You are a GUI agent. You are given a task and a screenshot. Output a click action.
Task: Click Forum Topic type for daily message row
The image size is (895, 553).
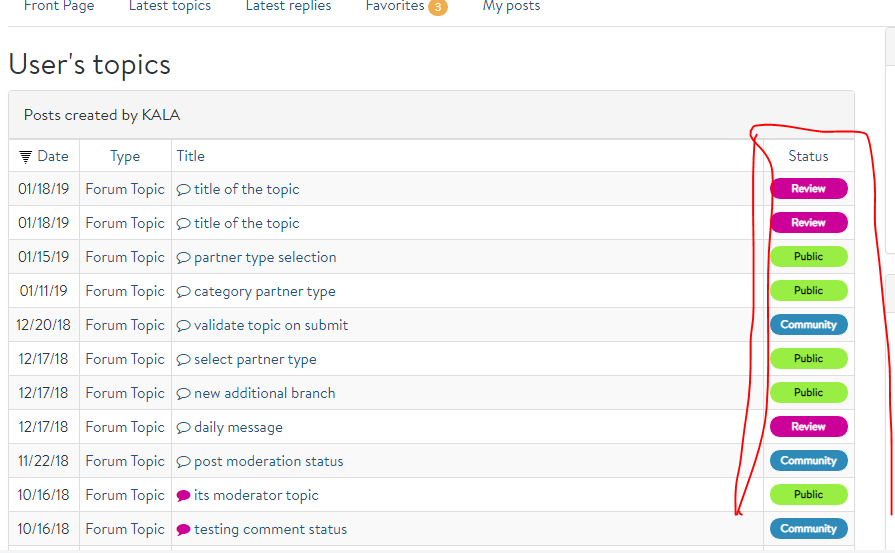coord(125,427)
